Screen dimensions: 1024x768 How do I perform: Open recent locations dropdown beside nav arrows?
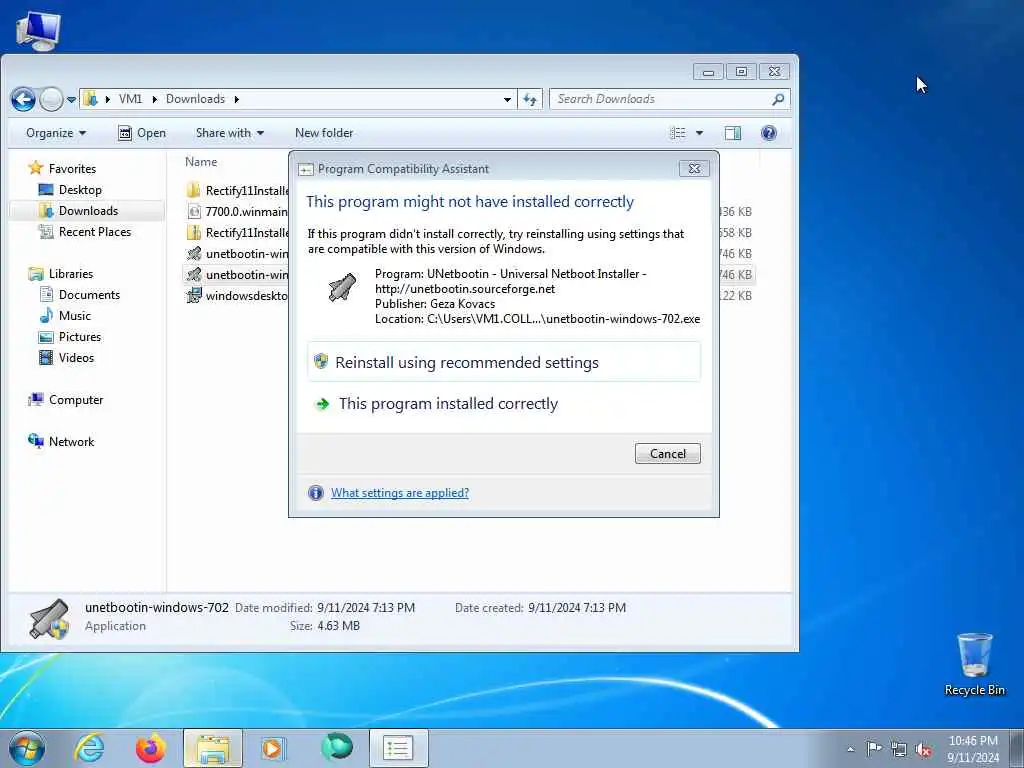tap(71, 100)
